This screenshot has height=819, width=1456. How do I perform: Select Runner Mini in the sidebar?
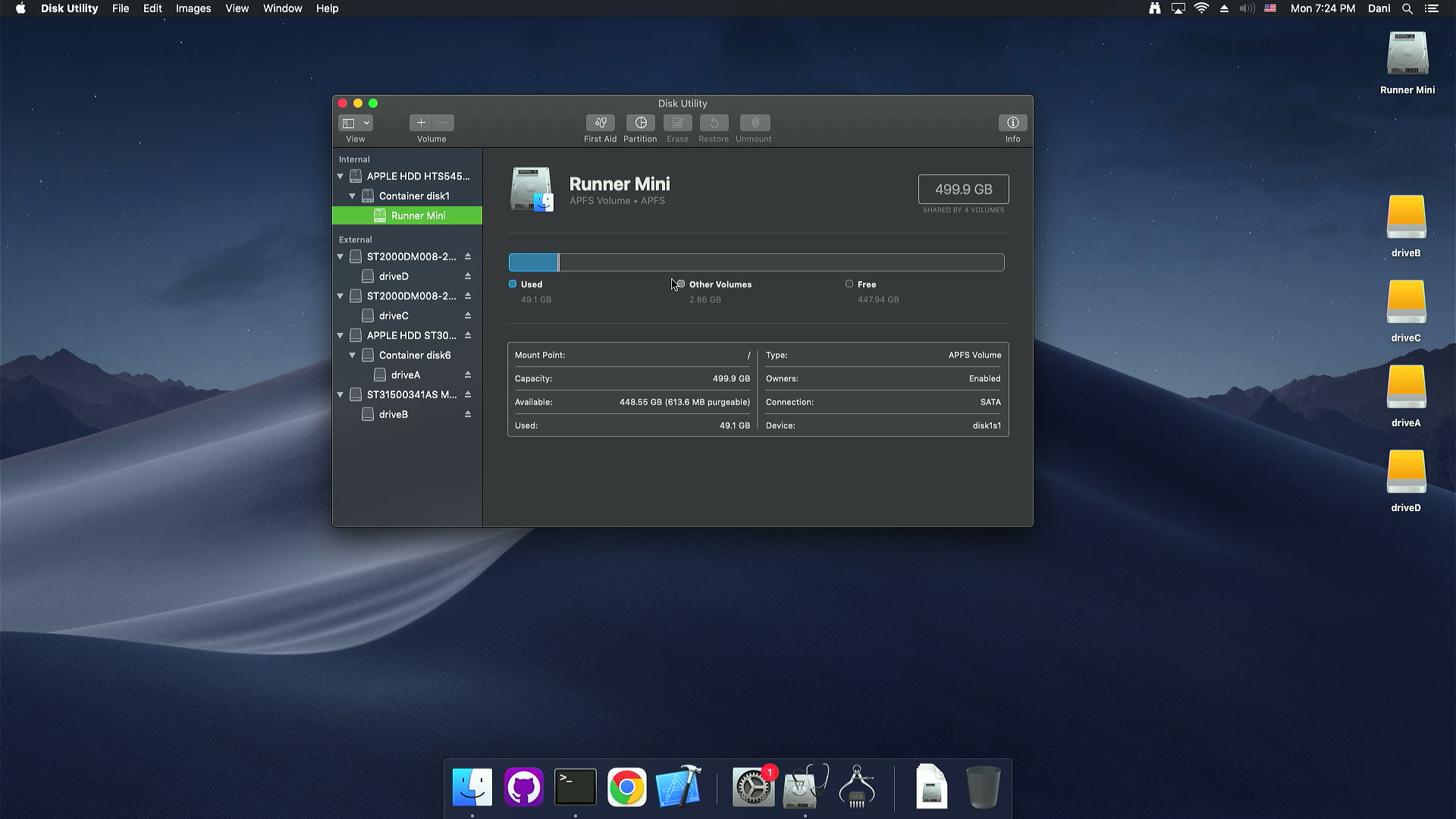[407, 215]
